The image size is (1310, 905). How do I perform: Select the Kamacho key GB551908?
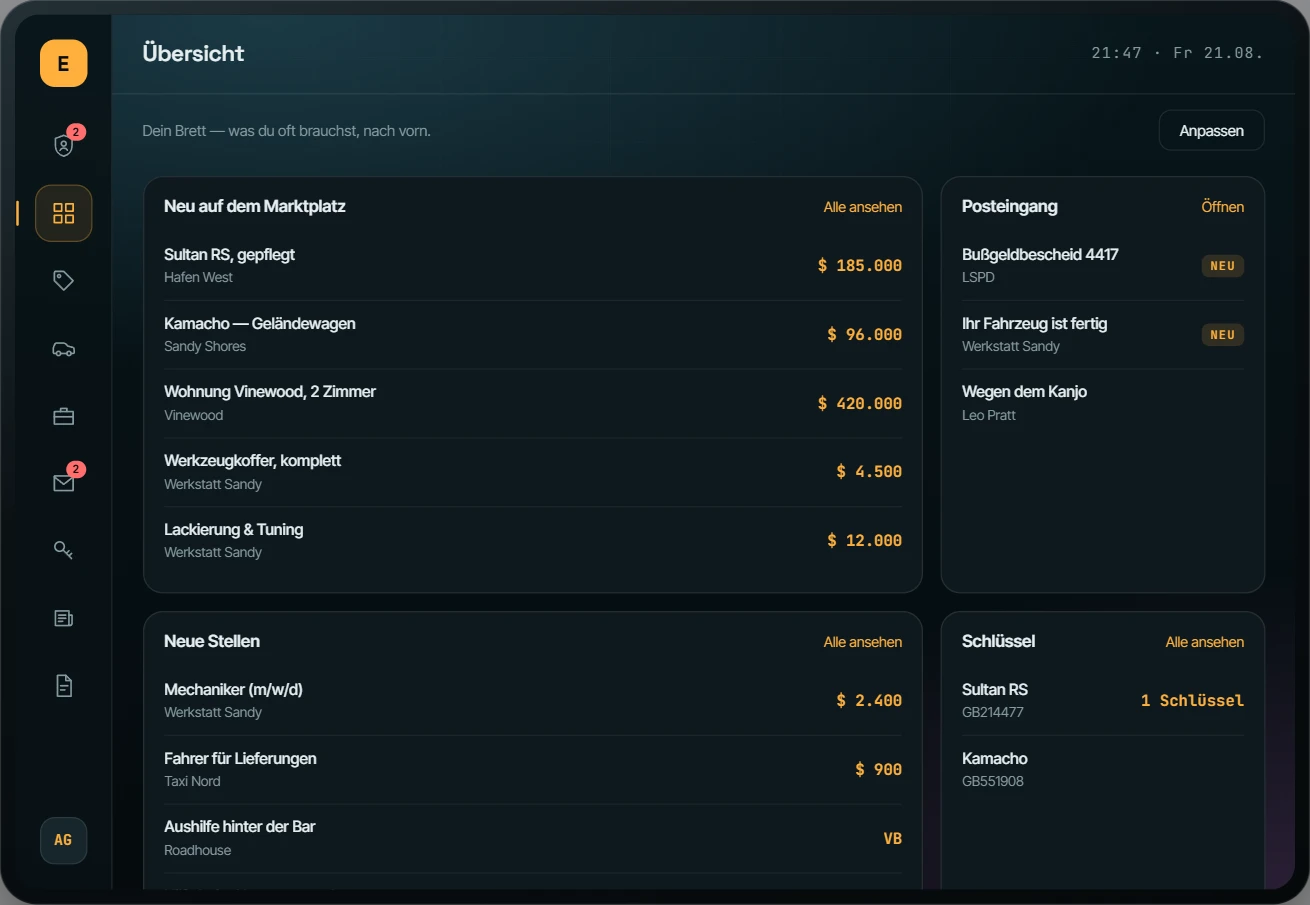1103,770
